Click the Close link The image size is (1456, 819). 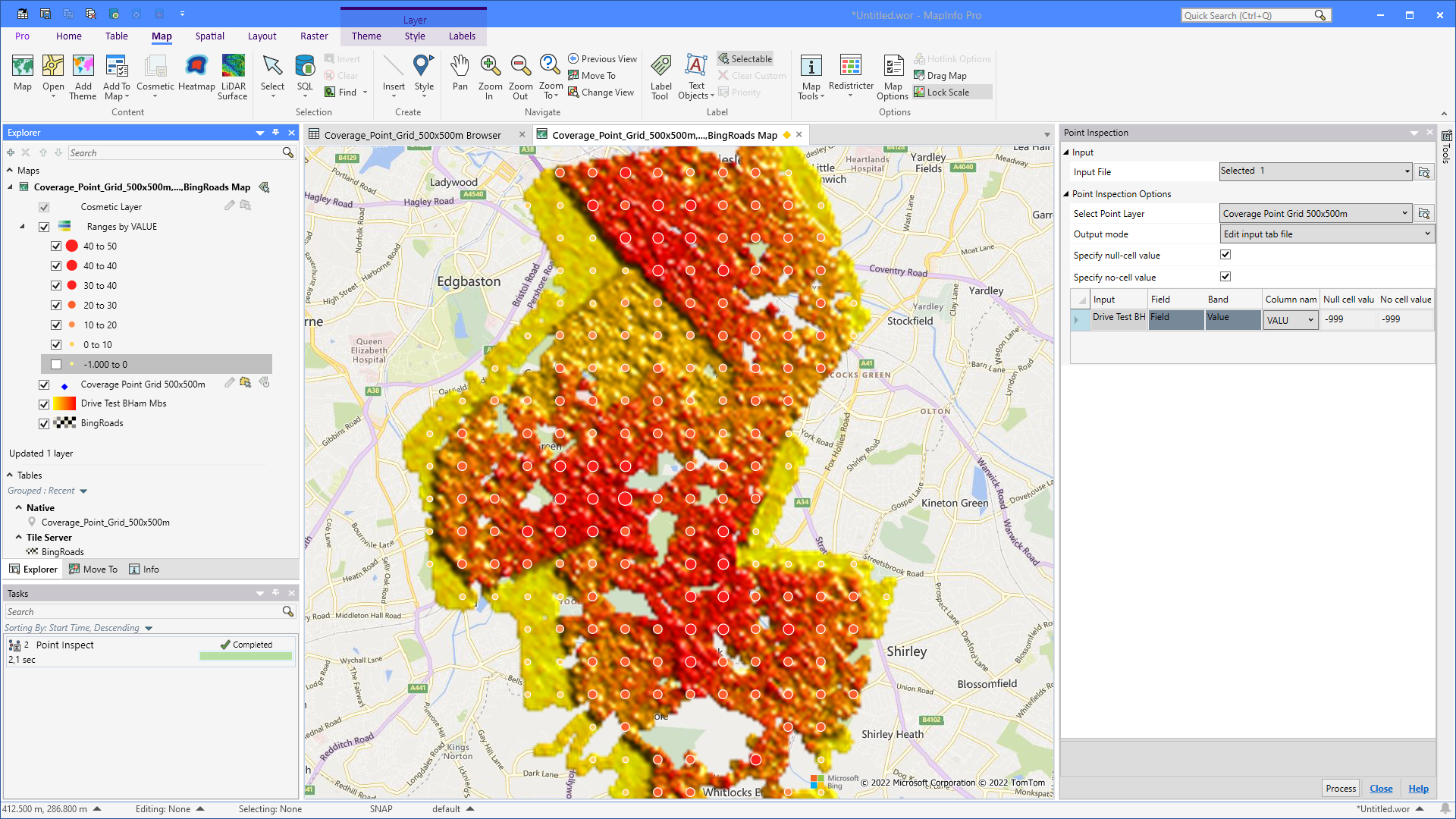(x=1381, y=789)
